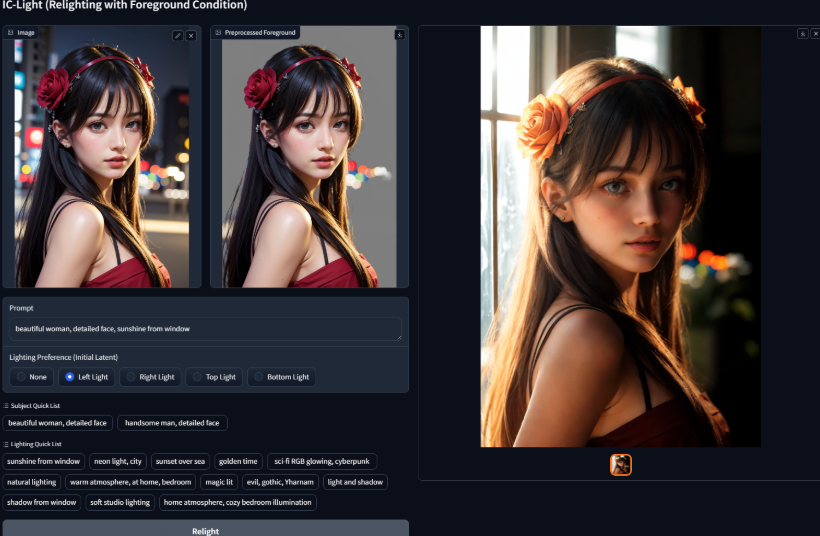Choose Bottom Light radio option
This screenshot has width=820, height=536.
pos(281,377)
